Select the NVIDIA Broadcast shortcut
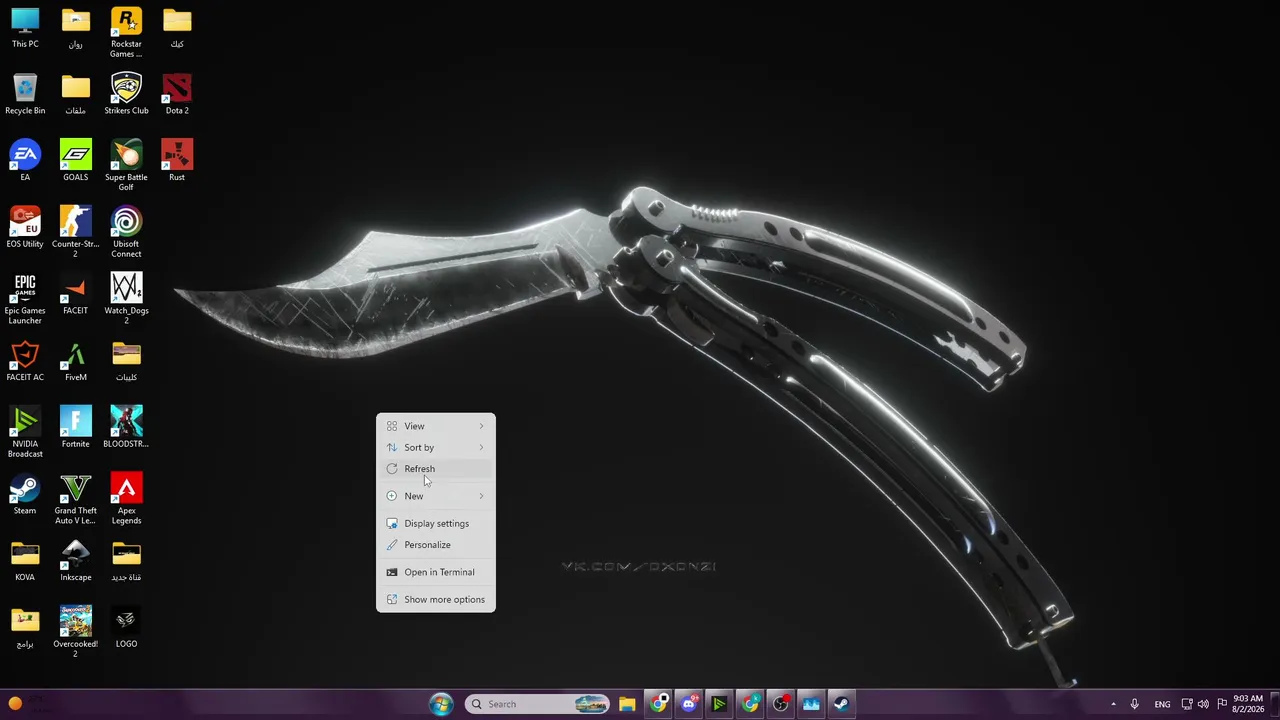Screen dimensions: 1280x720 coord(25,433)
